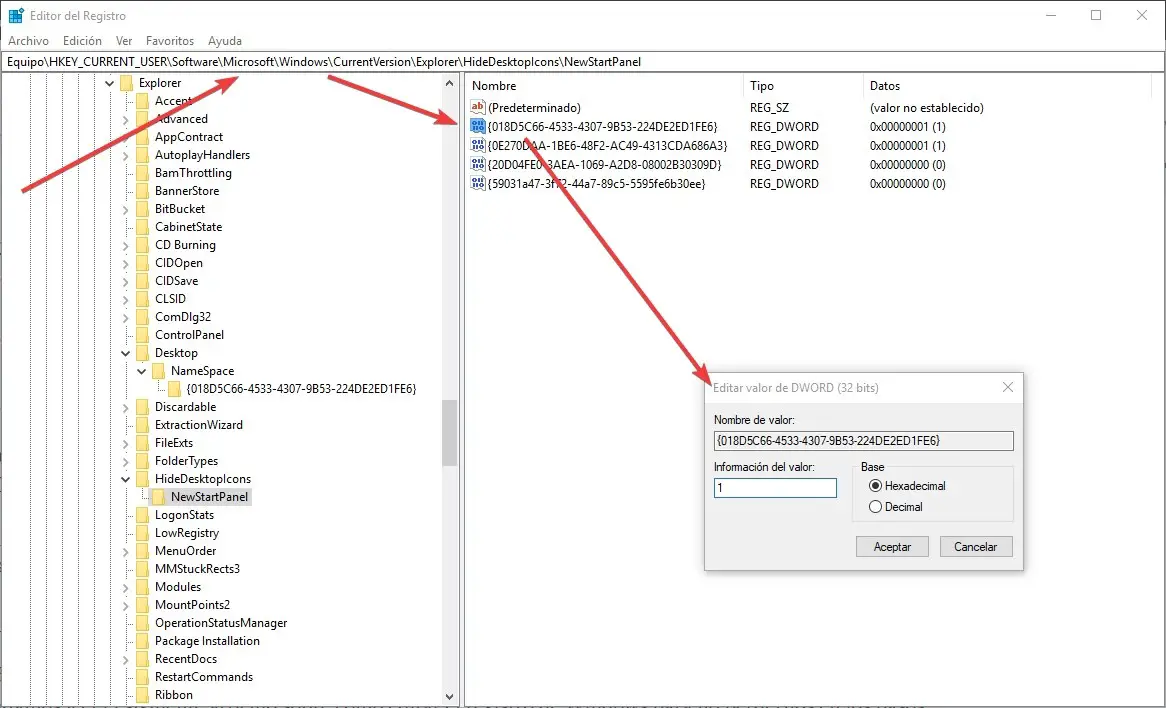Select the MountPoints2 key in tree

click(192, 605)
